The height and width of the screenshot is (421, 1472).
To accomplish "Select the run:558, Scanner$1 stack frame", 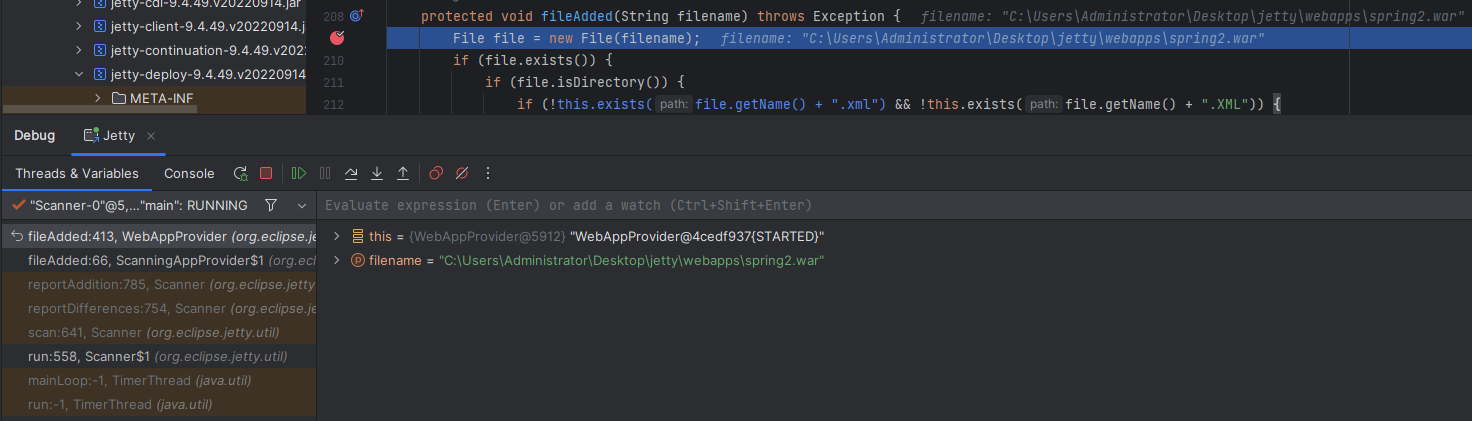I will pyautogui.click(x=157, y=356).
